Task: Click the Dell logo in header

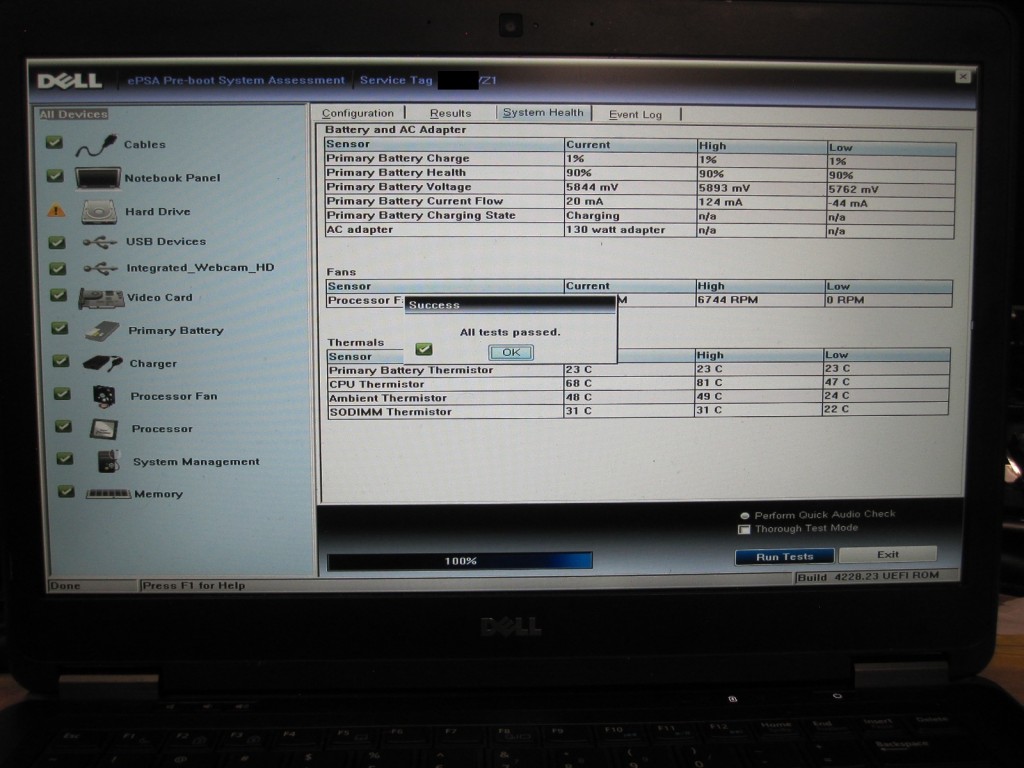Action: click(69, 81)
